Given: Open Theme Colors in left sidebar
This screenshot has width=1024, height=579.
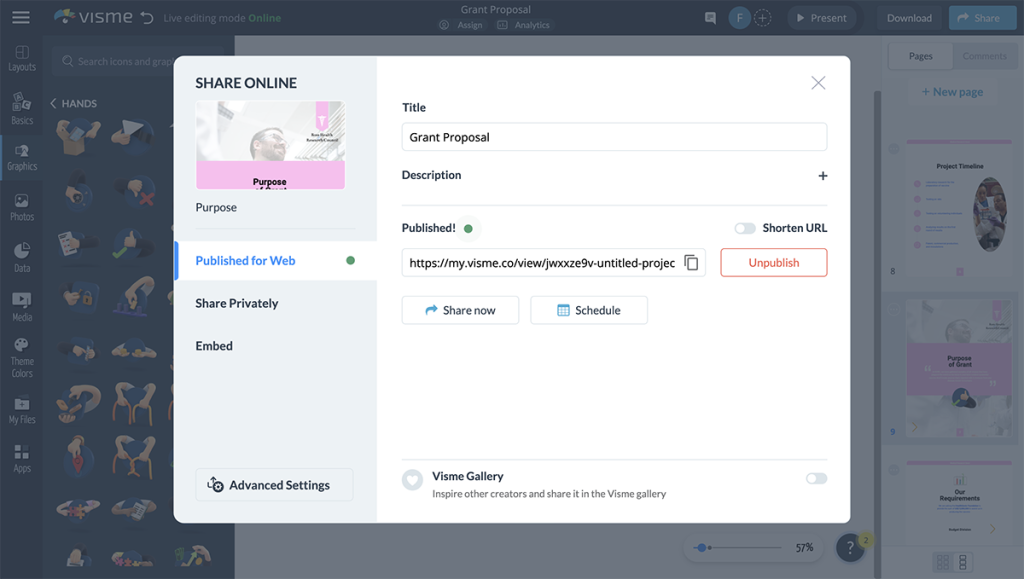Looking at the screenshot, I should point(22,357).
